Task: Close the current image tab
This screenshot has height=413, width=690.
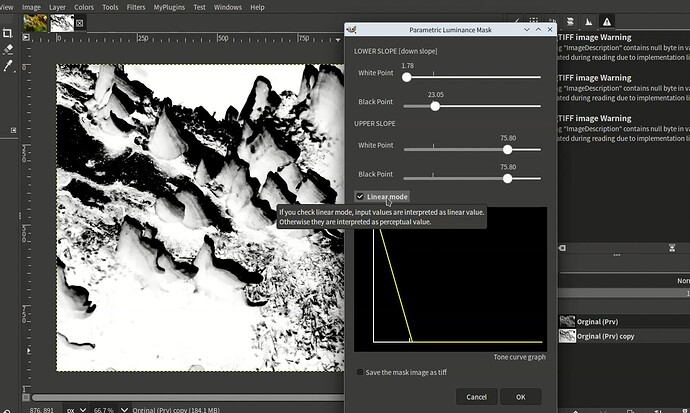Action: coord(80,23)
